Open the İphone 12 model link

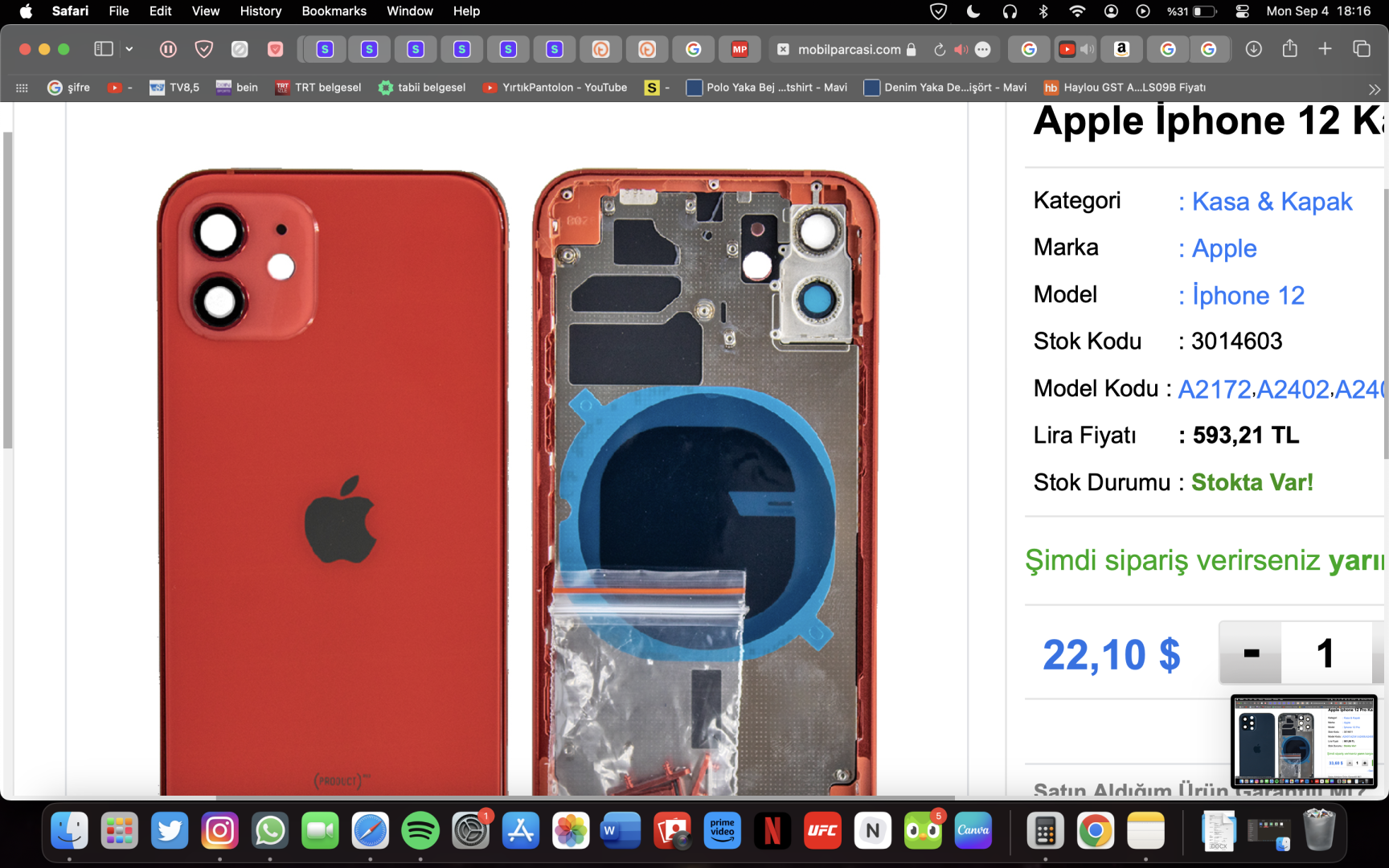pos(1248,295)
